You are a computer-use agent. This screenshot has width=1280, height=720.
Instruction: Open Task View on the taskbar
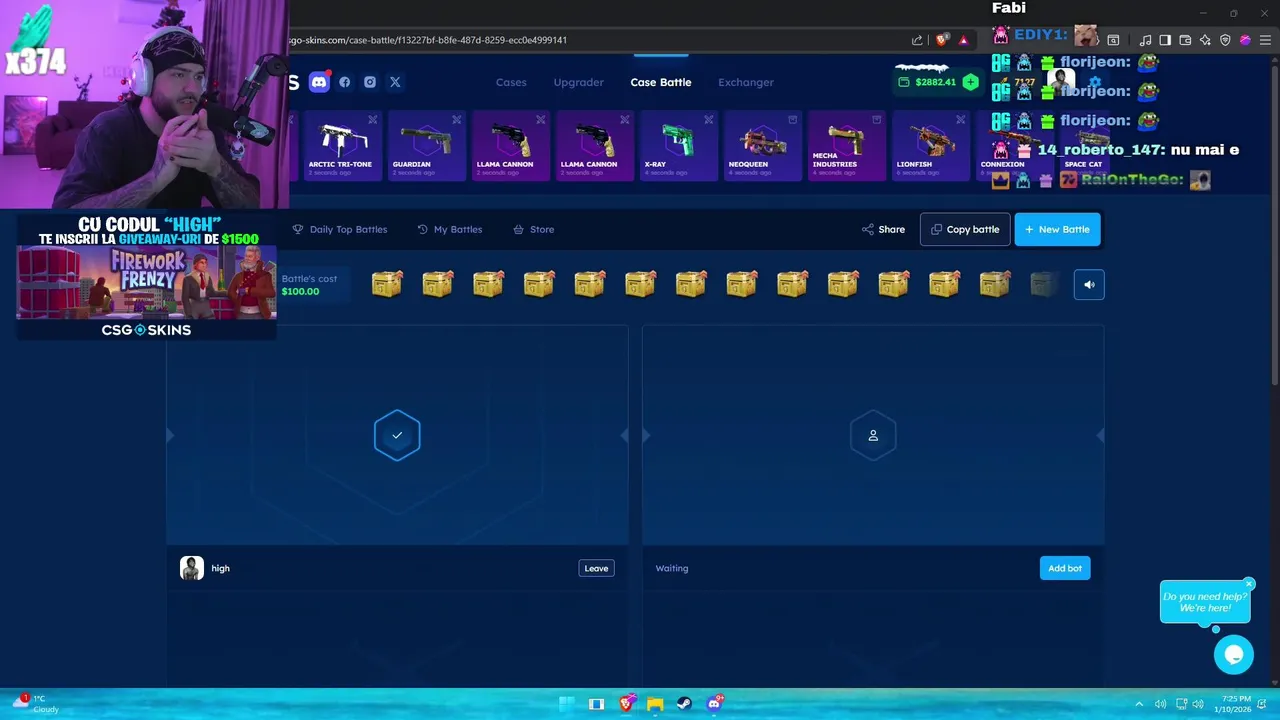(x=596, y=704)
